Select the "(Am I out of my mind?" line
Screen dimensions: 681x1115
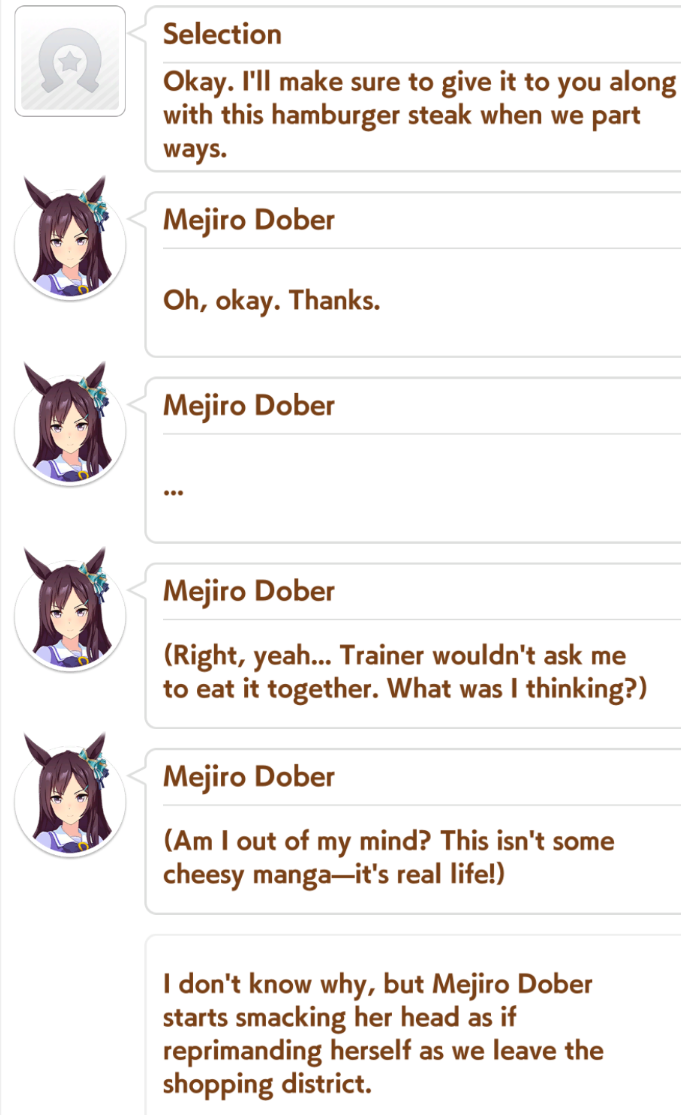click(297, 841)
